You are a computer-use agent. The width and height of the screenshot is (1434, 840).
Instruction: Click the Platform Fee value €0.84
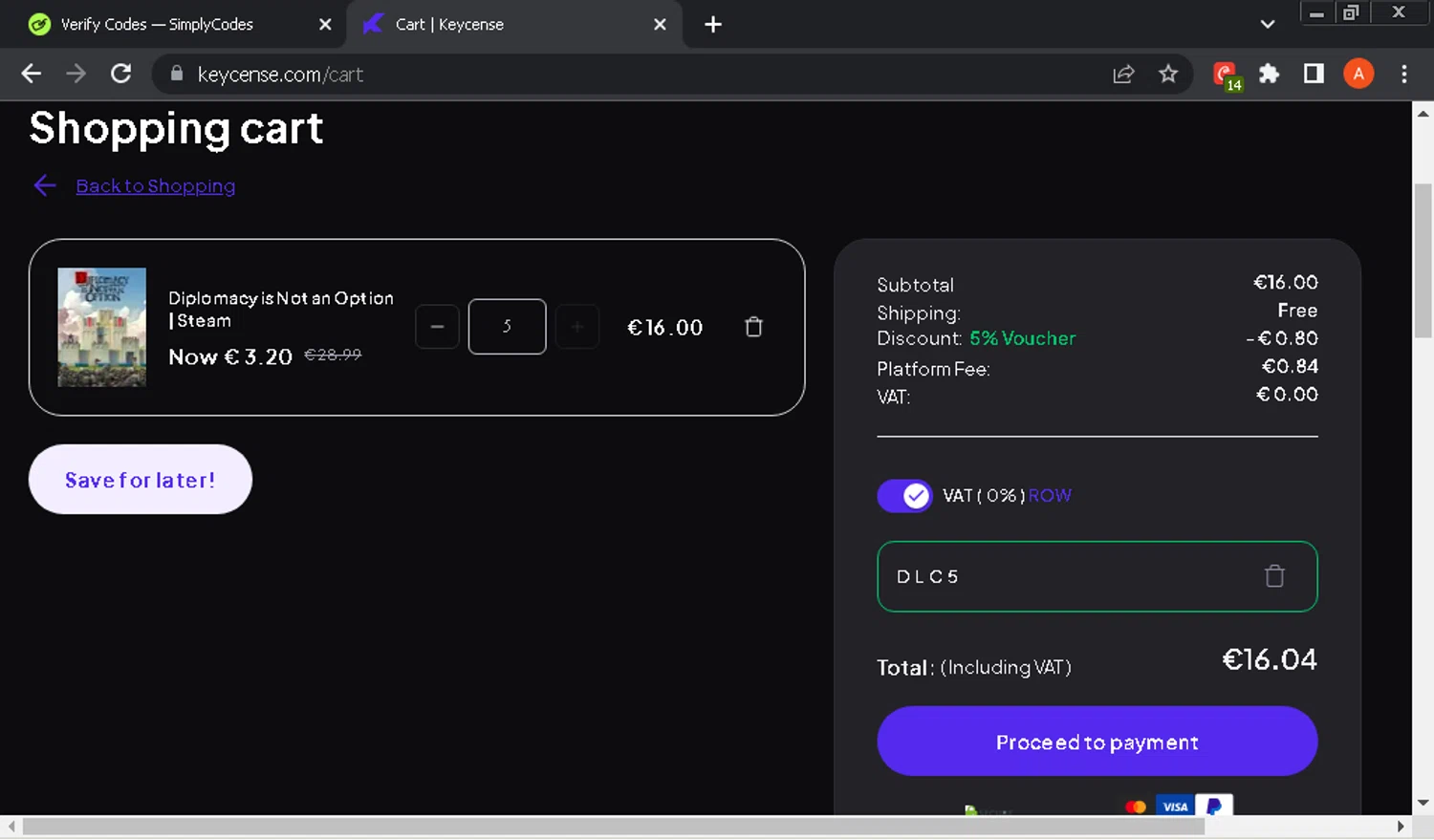(x=1290, y=366)
